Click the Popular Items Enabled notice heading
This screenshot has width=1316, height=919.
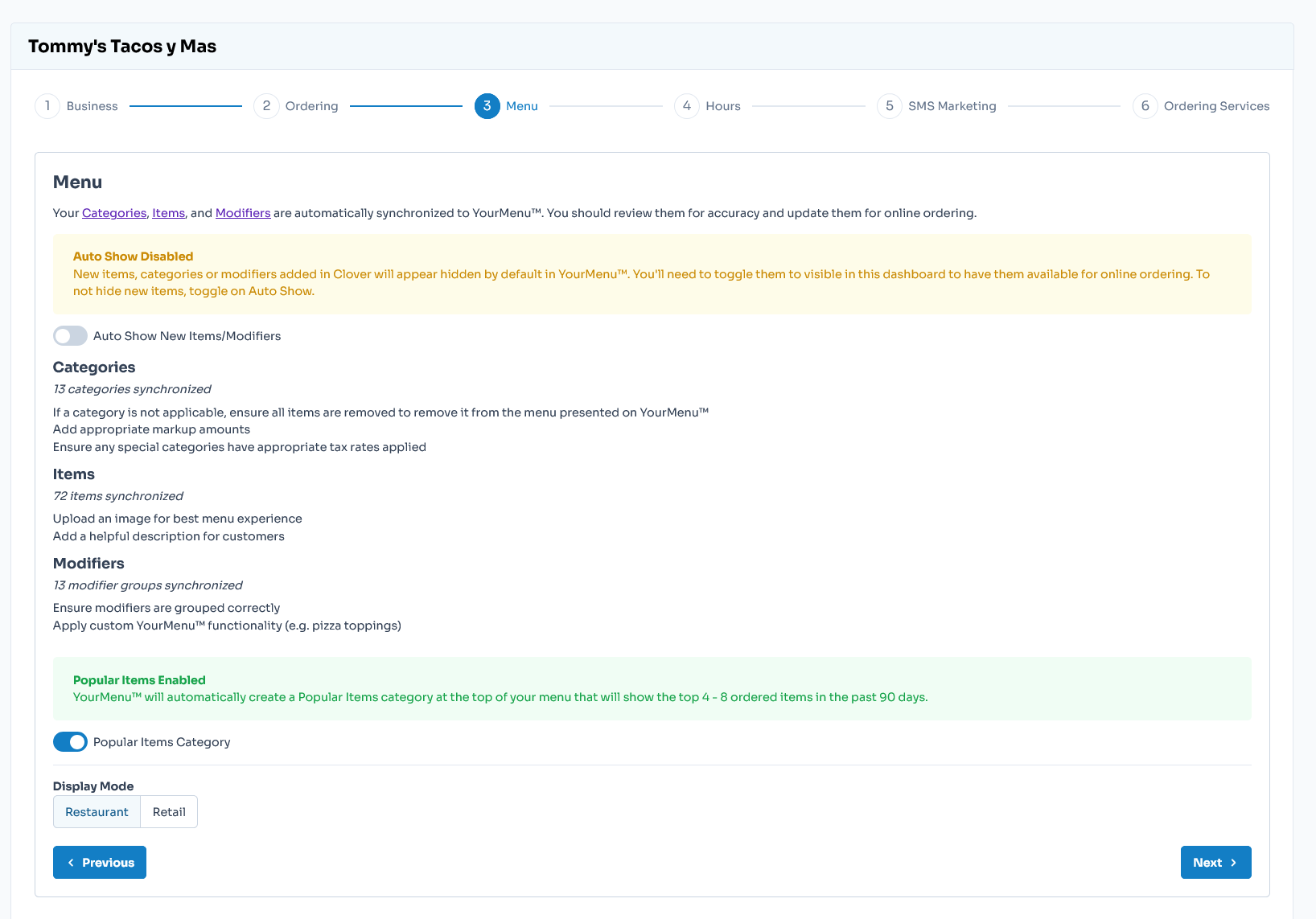coord(139,680)
